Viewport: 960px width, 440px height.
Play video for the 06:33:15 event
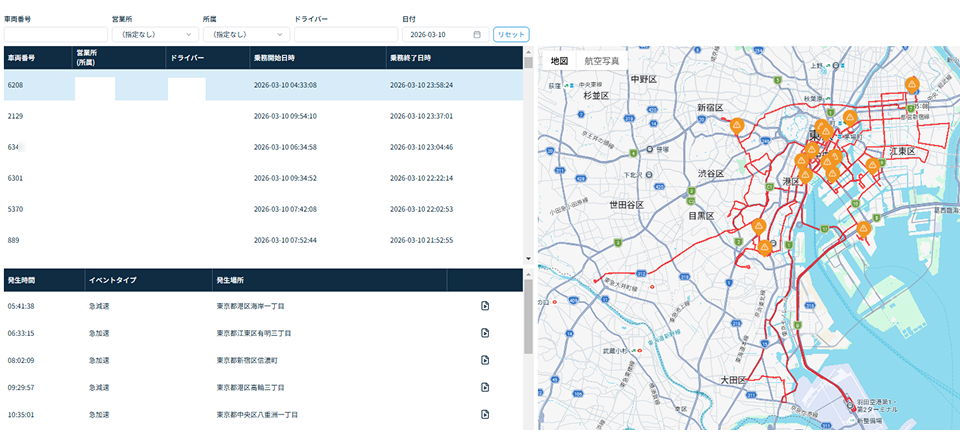485,333
